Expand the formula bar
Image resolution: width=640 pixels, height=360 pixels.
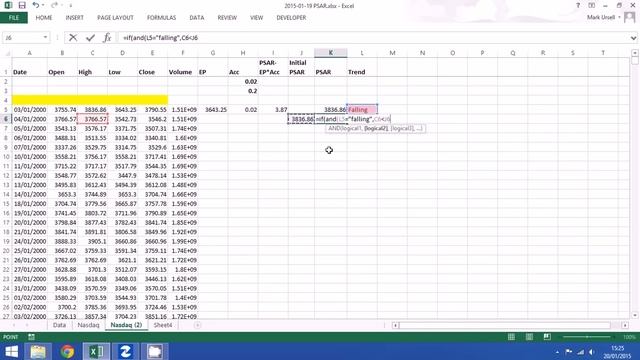click(633, 38)
